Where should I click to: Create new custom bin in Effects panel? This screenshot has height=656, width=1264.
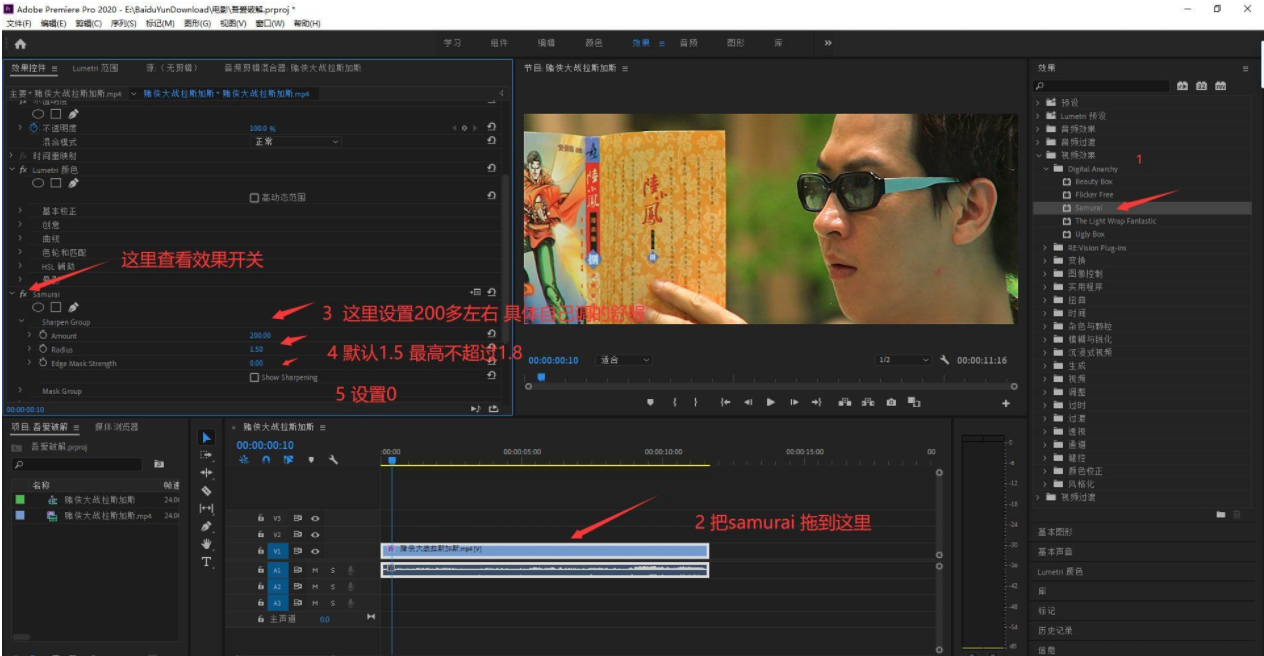click(x=1220, y=514)
